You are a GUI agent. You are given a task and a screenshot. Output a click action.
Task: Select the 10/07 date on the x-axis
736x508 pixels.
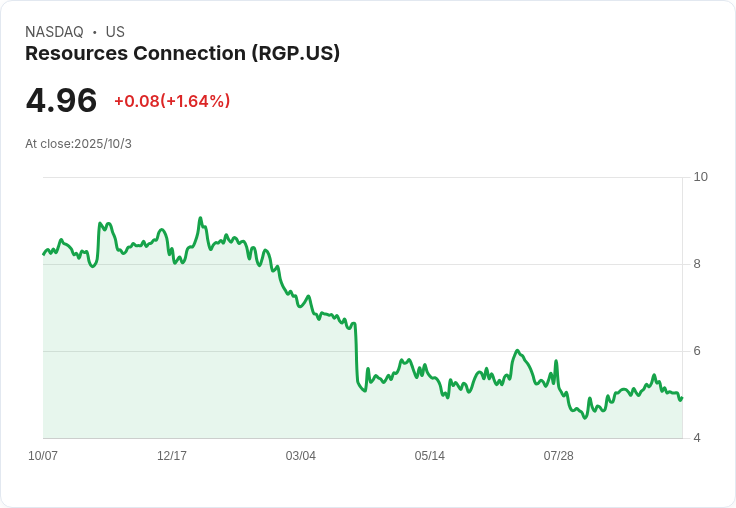coord(43,456)
